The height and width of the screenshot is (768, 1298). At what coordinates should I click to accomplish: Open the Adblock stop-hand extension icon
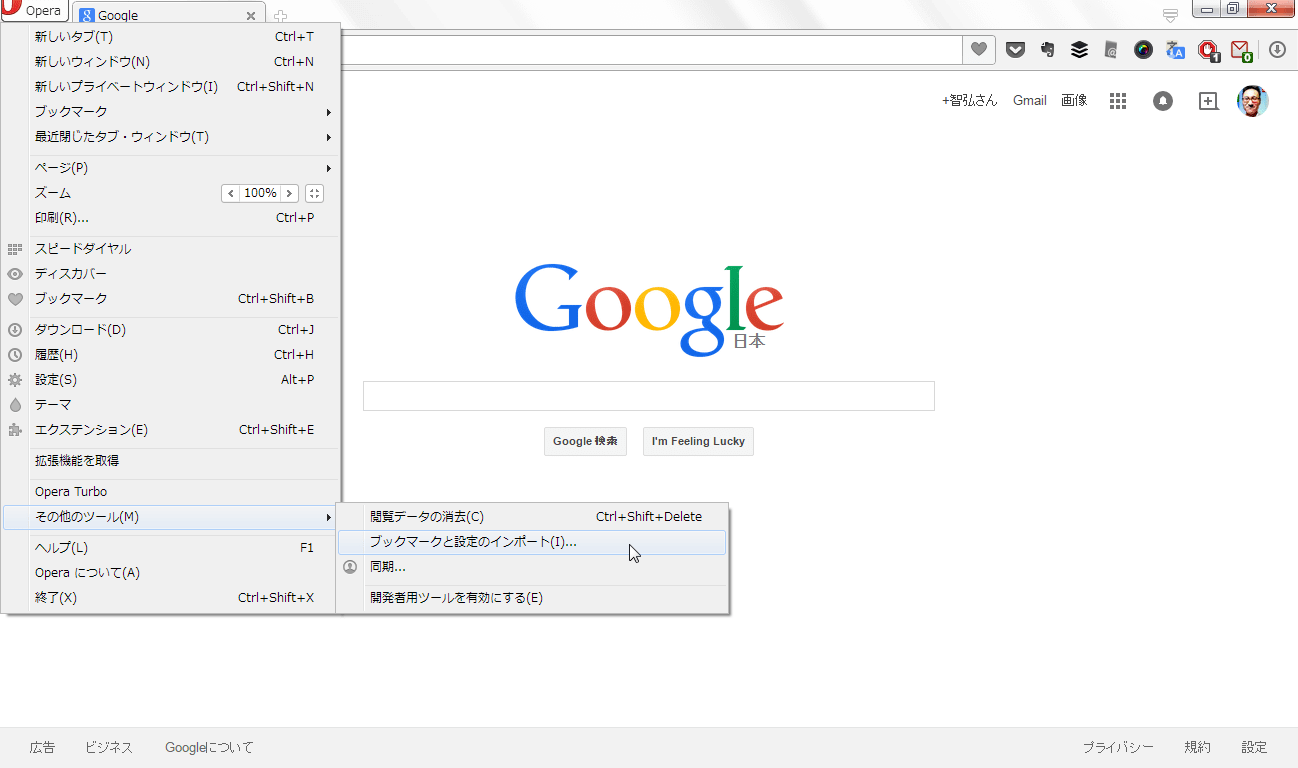pyautogui.click(x=1208, y=50)
